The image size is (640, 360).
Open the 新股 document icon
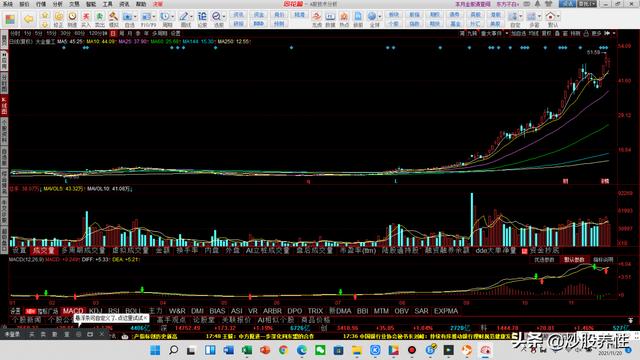pyautogui.click(x=358, y=16)
